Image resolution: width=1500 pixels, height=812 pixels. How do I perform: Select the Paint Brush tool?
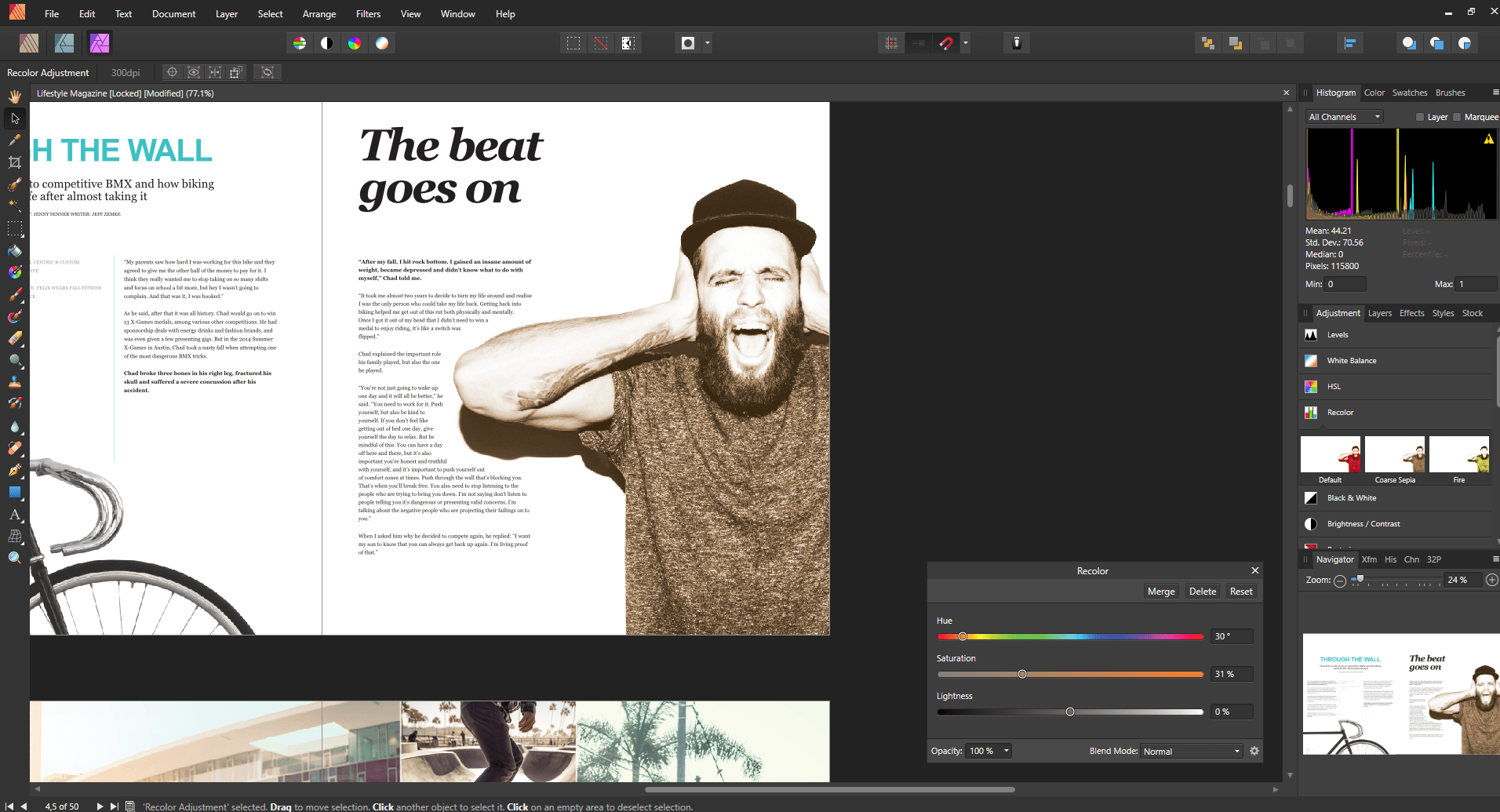pos(15,294)
